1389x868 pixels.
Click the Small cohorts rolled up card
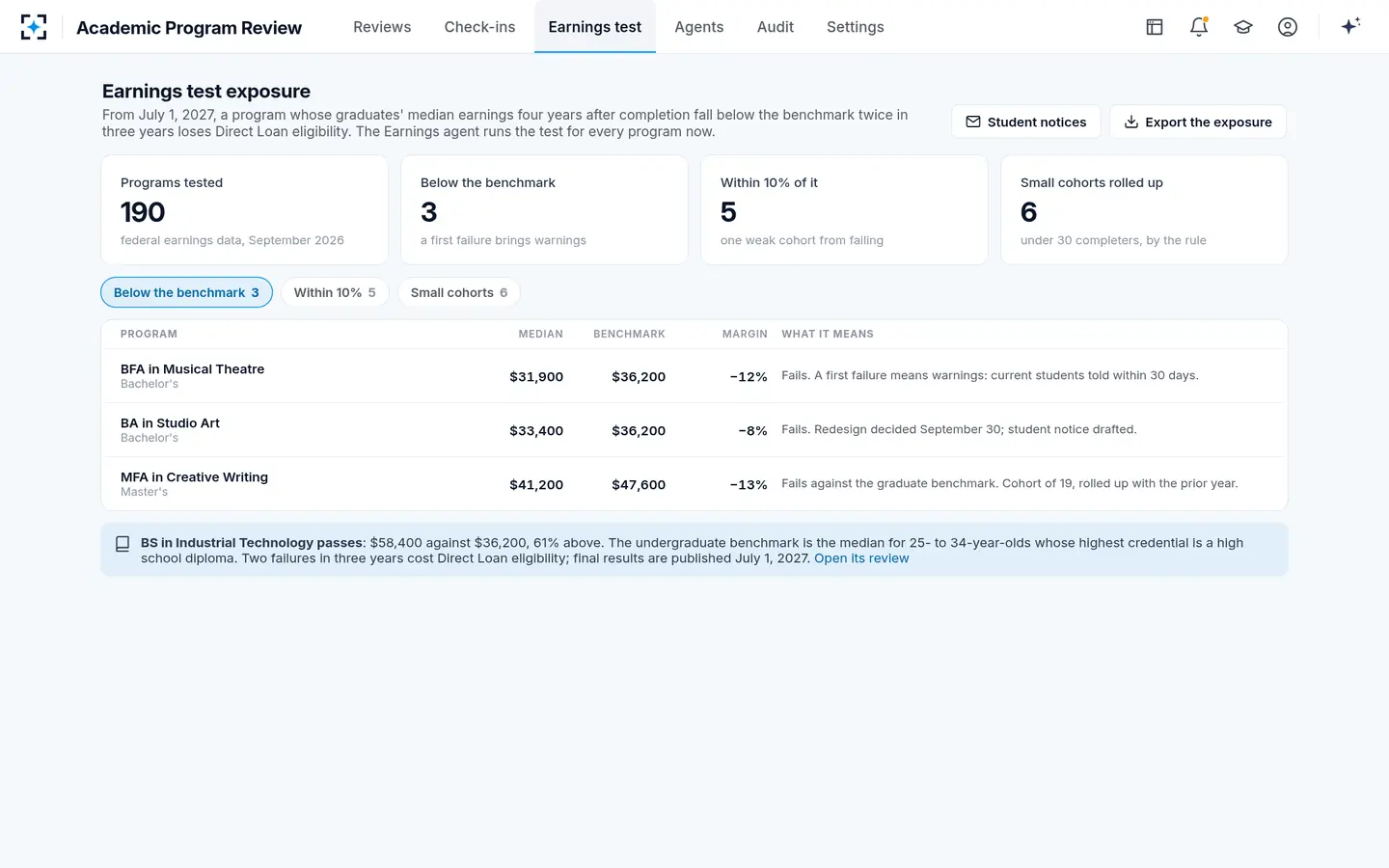(1144, 210)
